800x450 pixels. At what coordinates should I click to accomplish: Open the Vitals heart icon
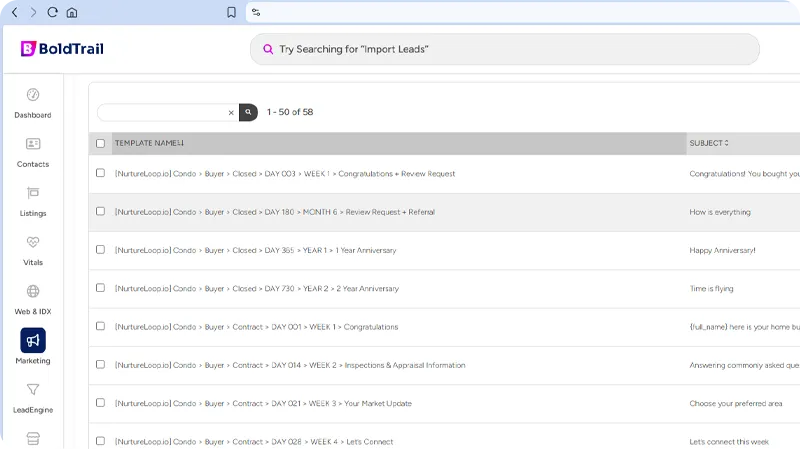tap(33, 243)
